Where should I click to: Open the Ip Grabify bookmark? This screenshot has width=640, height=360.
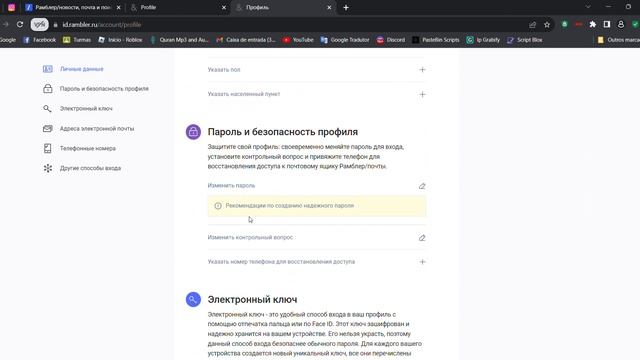[x=483, y=40]
